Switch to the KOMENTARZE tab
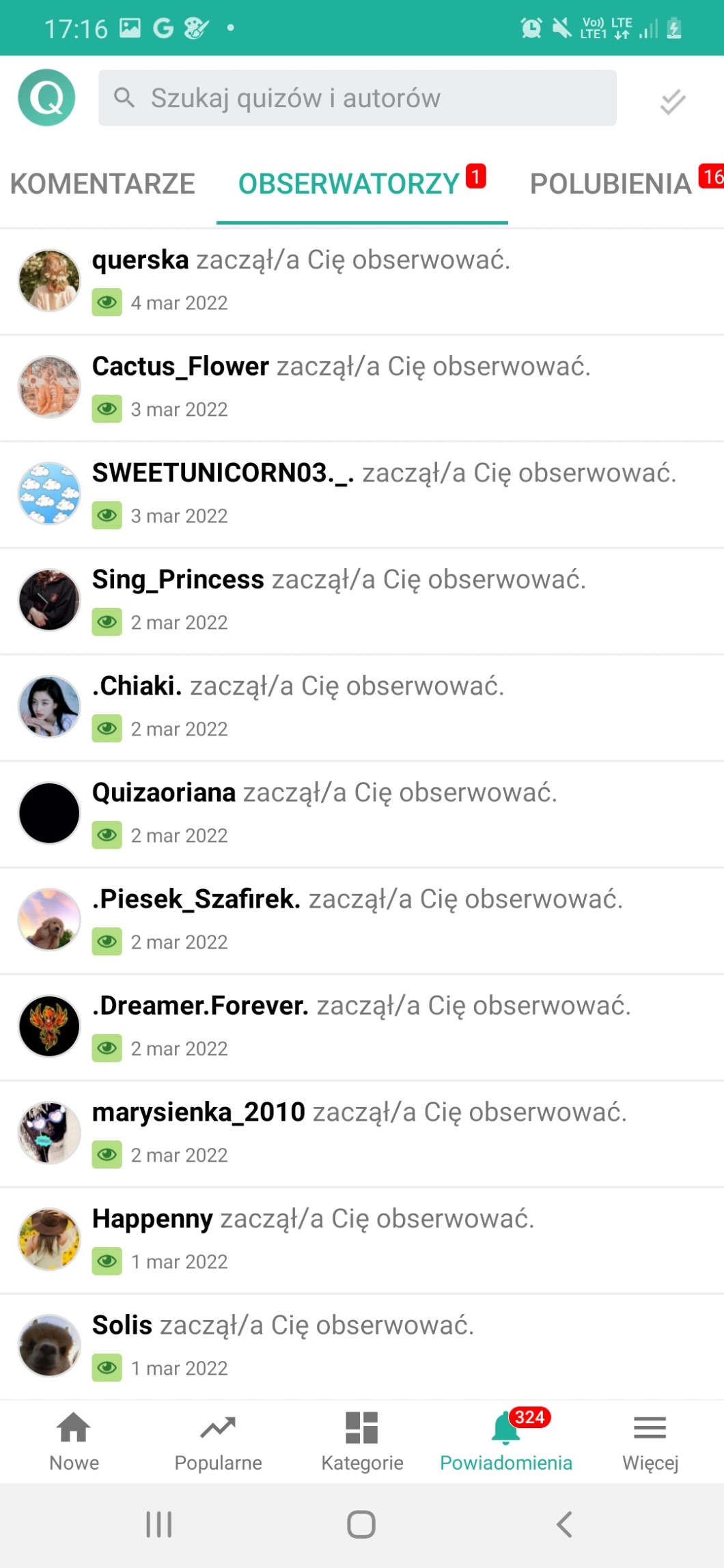724x1568 pixels. (102, 184)
